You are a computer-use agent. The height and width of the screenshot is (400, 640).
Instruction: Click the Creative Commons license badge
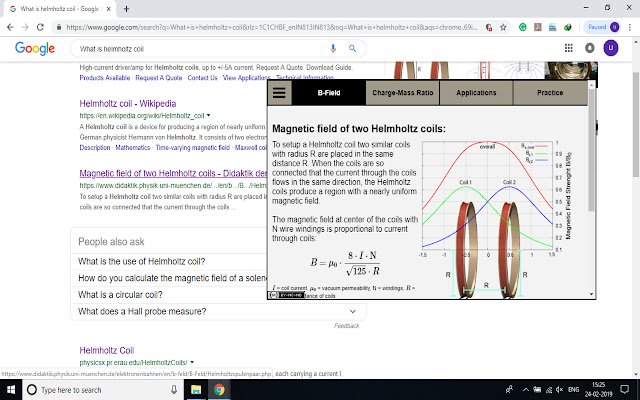coord(286,295)
